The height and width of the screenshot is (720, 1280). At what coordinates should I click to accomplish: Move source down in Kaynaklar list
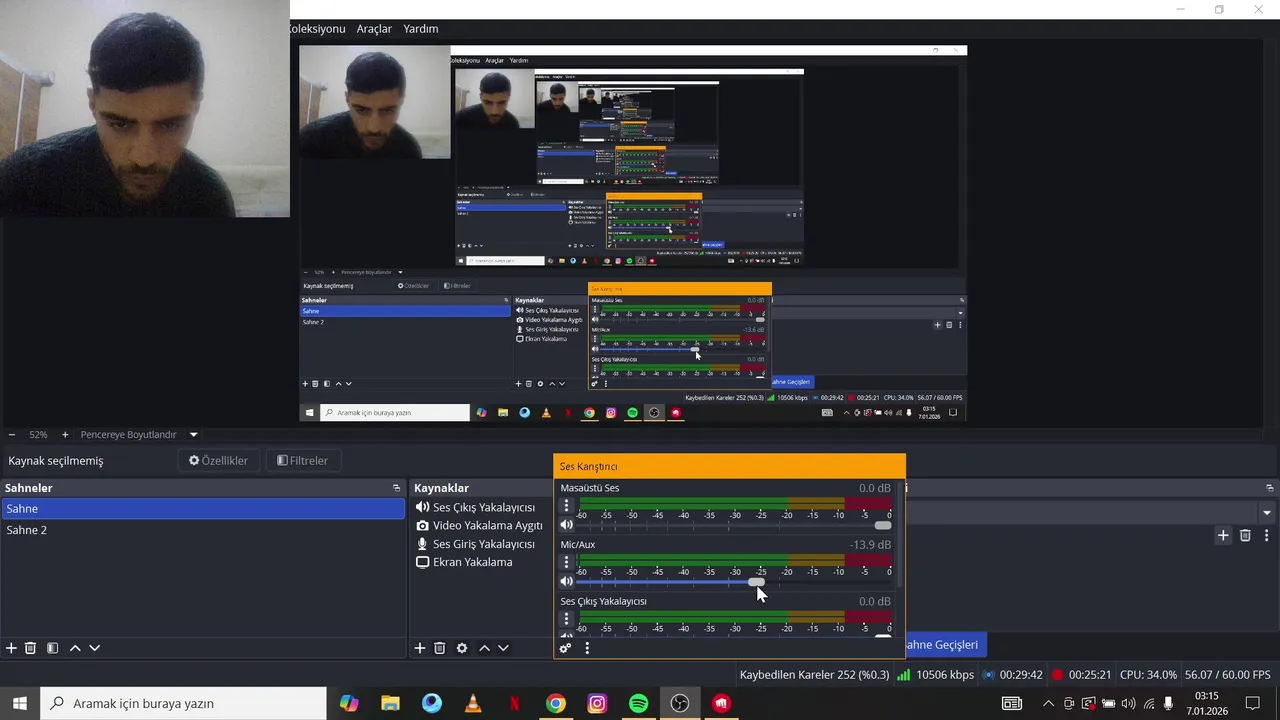(x=503, y=648)
